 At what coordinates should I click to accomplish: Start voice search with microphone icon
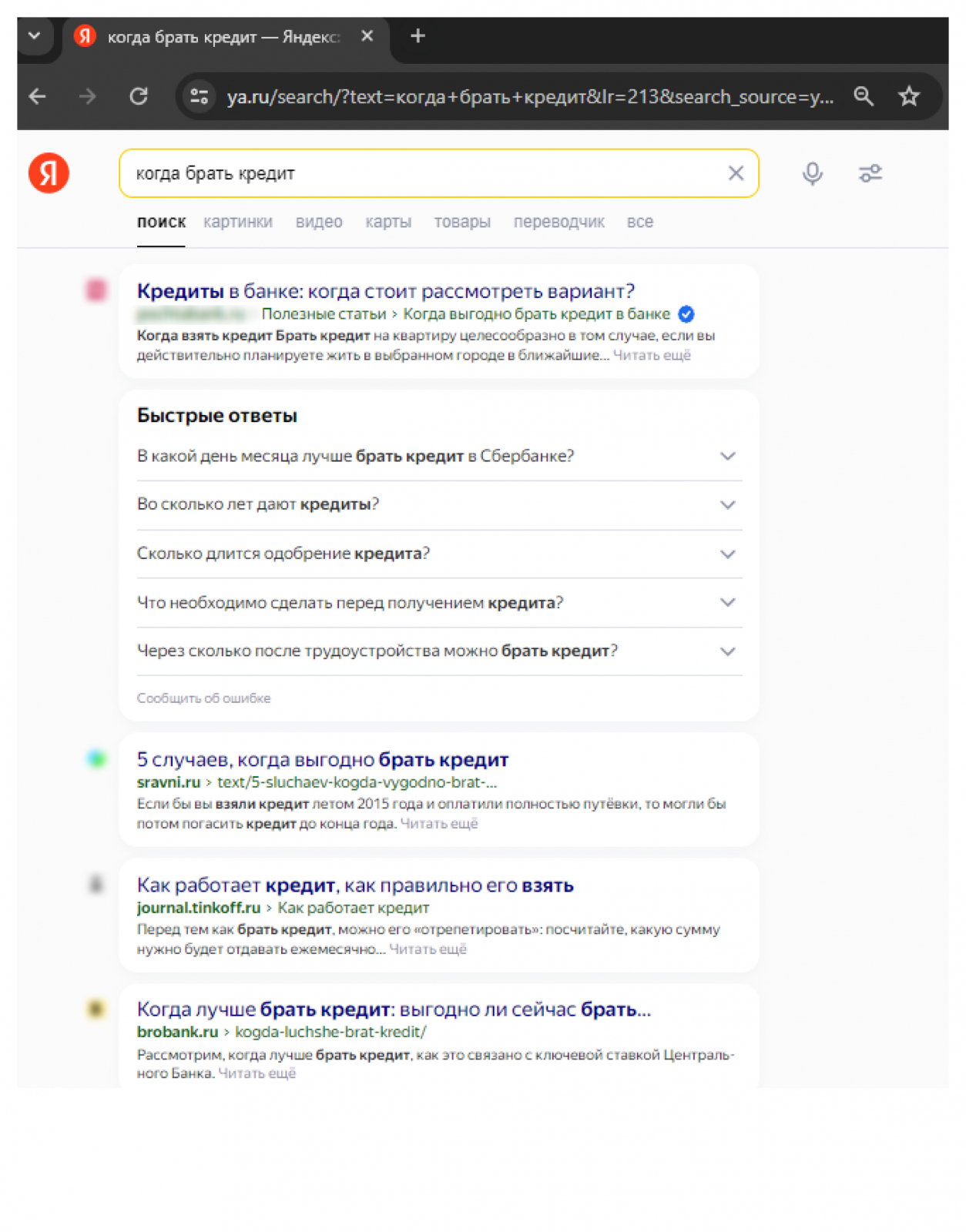[x=812, y=173]
